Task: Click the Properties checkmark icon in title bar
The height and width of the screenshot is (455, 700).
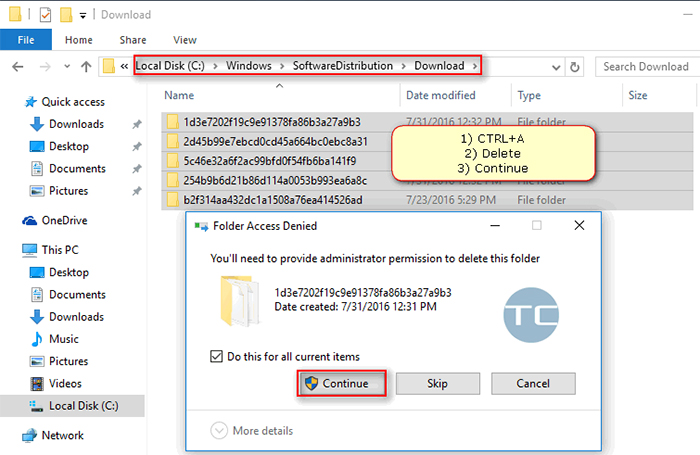Action: pyautogui.click(x=45, y=15)
